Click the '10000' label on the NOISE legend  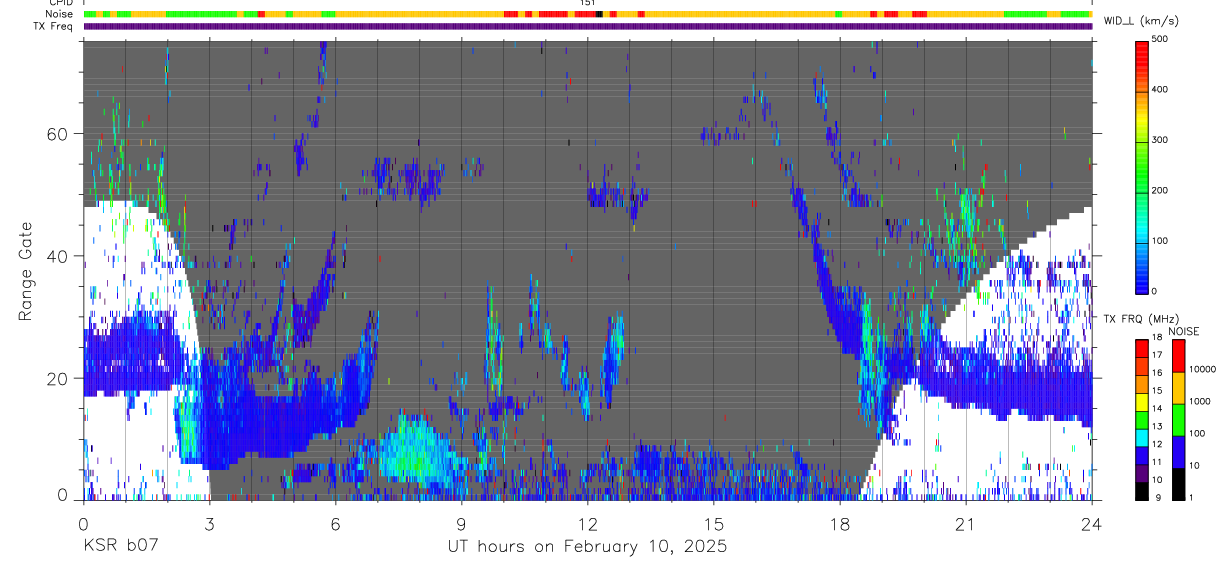[x=1201, y=369]
